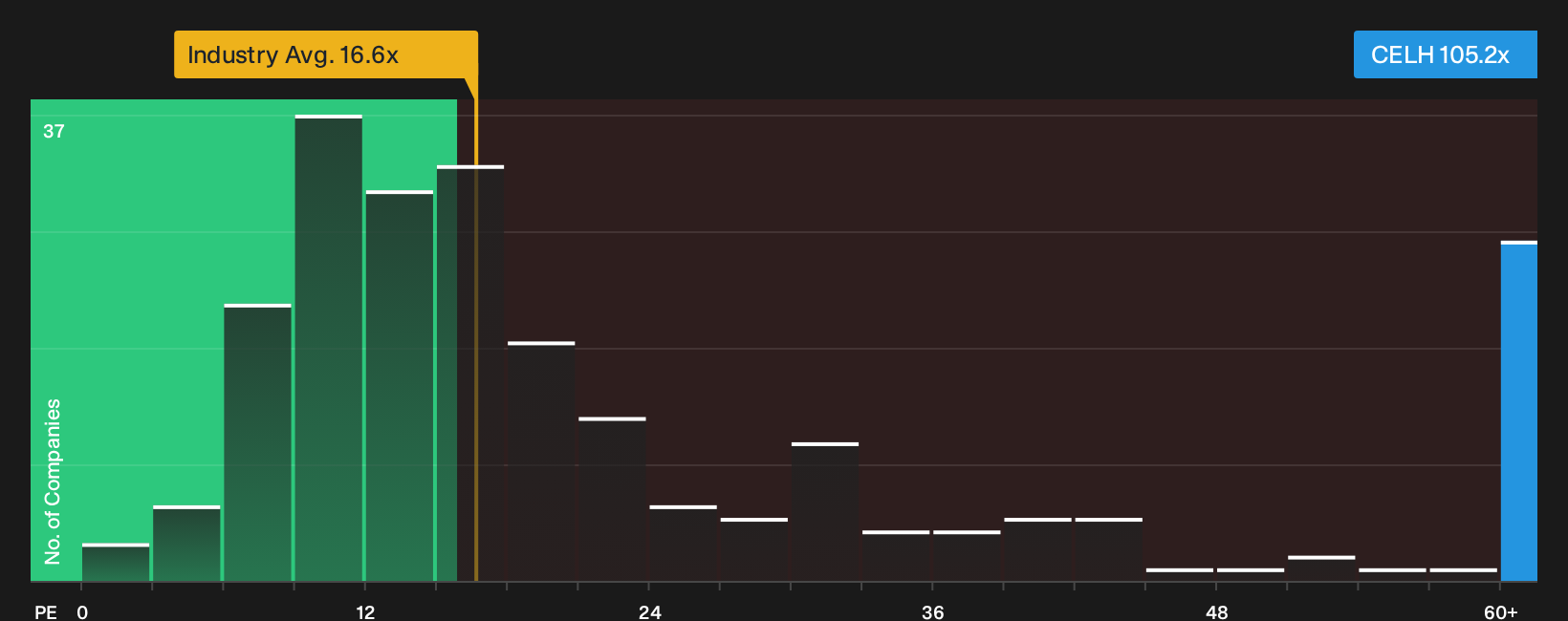This screenshot has height=621, width=1568.
Task: Click the x-axis tick label 48
Action: (1217, 612)
